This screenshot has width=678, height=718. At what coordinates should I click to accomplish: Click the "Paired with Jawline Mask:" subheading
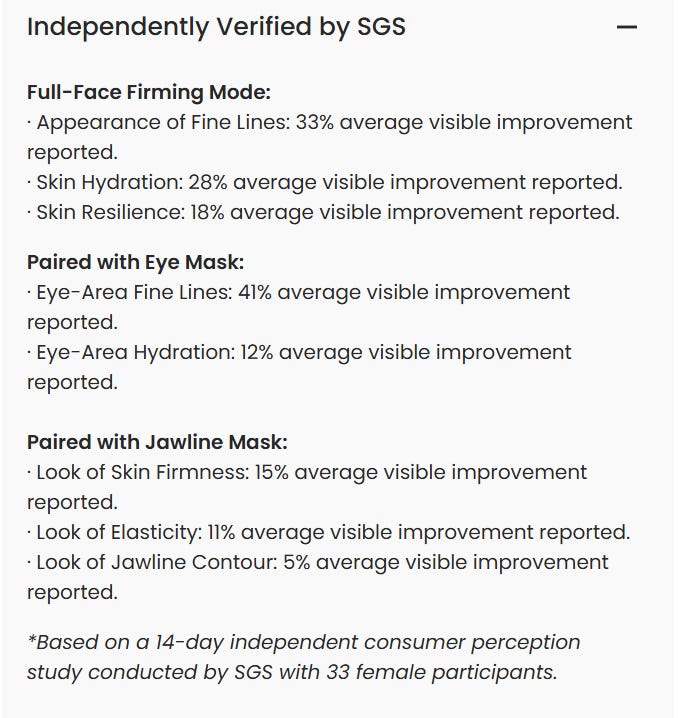[157, 442]
